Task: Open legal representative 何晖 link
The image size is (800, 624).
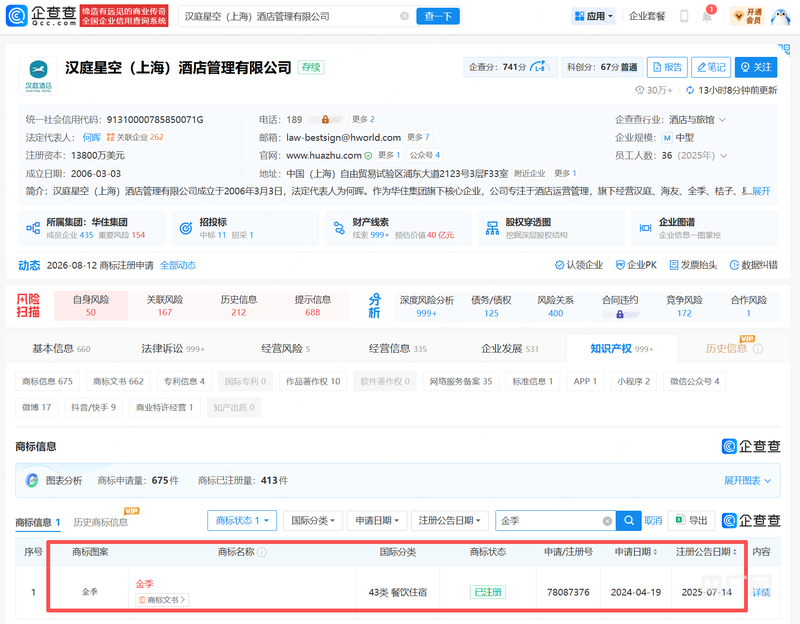Action: (91, 137)
